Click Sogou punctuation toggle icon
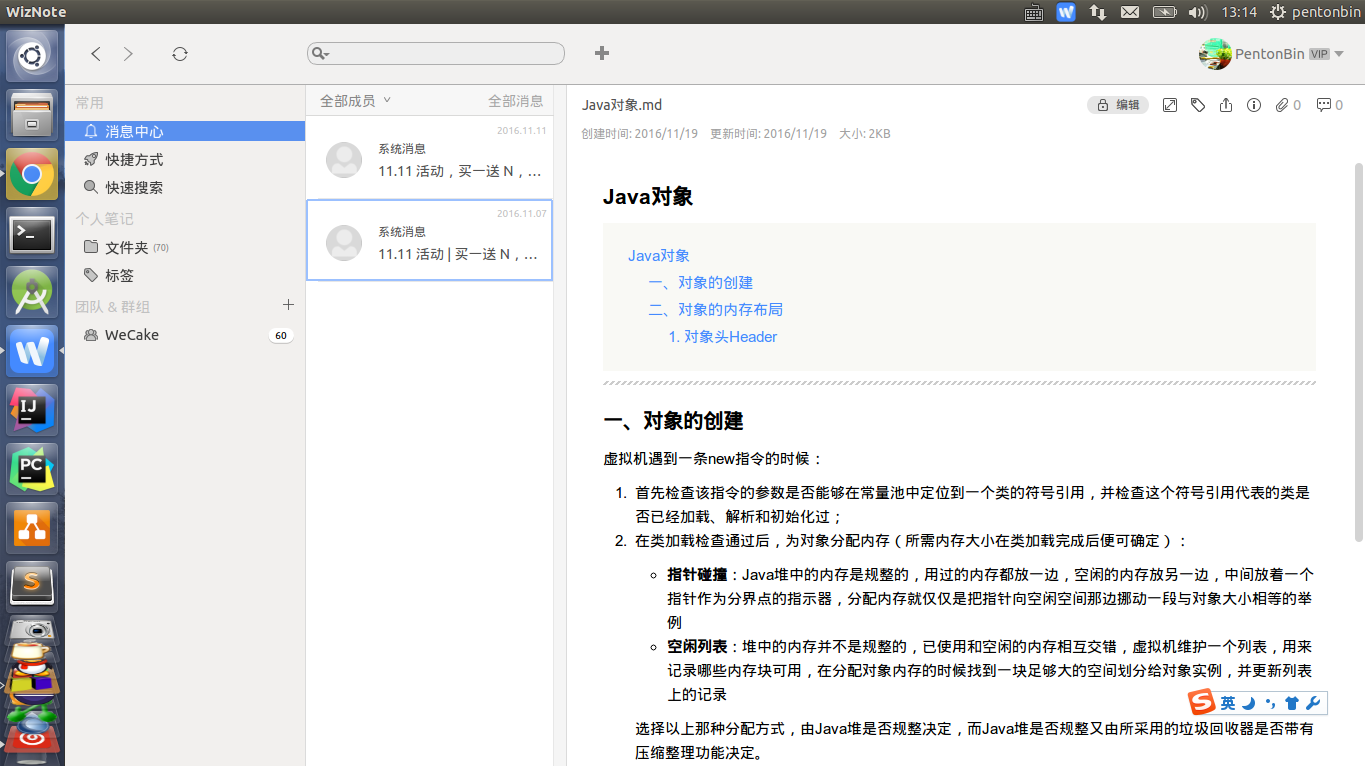This screenshot has height=766, width=1365. click(x=1270, y=703)
